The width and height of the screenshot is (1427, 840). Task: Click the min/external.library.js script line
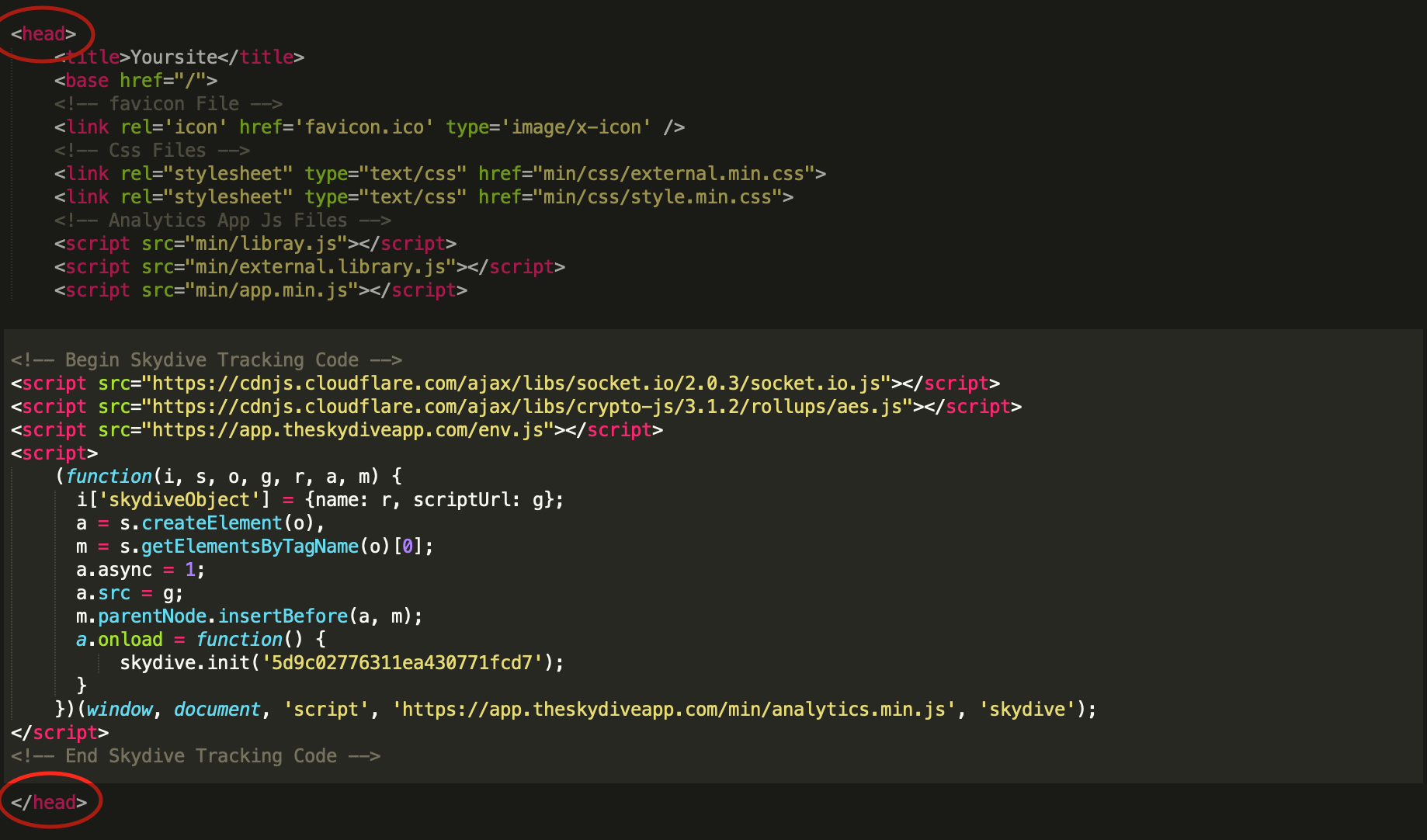click(310, 266)
